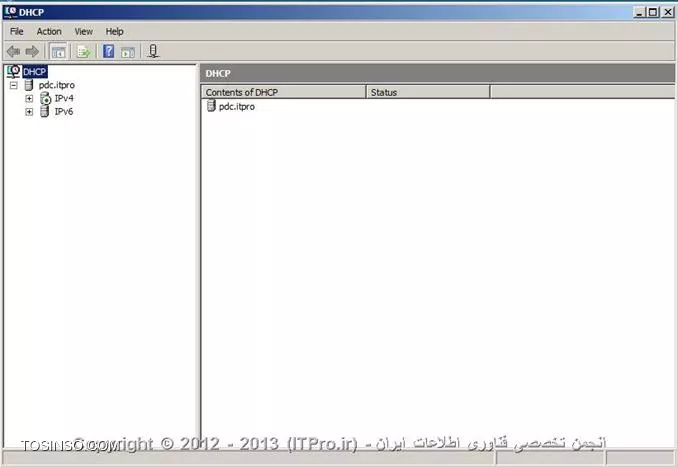This screenshot has height=467, width=678.
Task: Open the File menu
Action: click(16, 32)
